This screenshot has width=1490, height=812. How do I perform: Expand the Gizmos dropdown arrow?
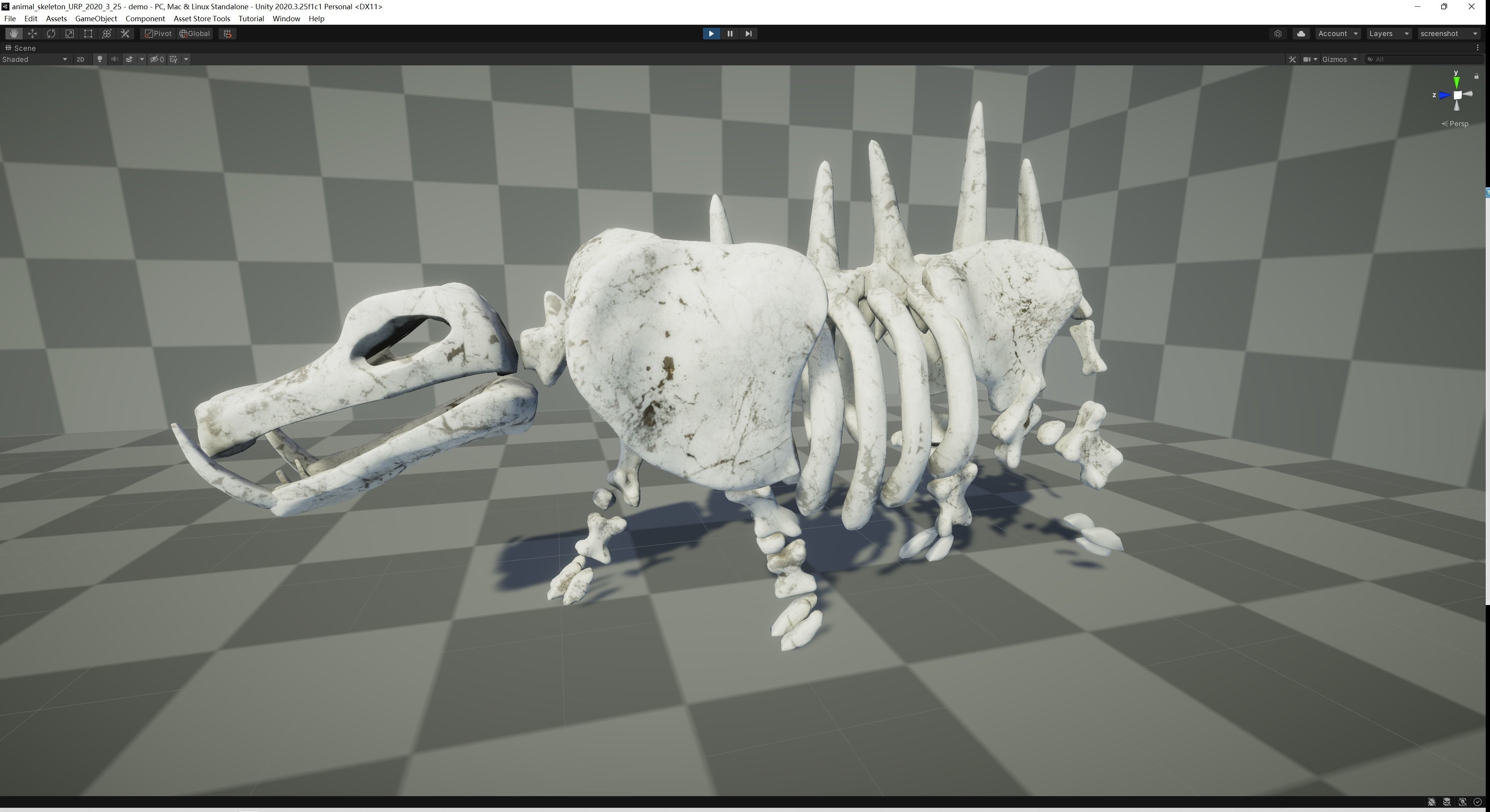tap(1355, 59)
